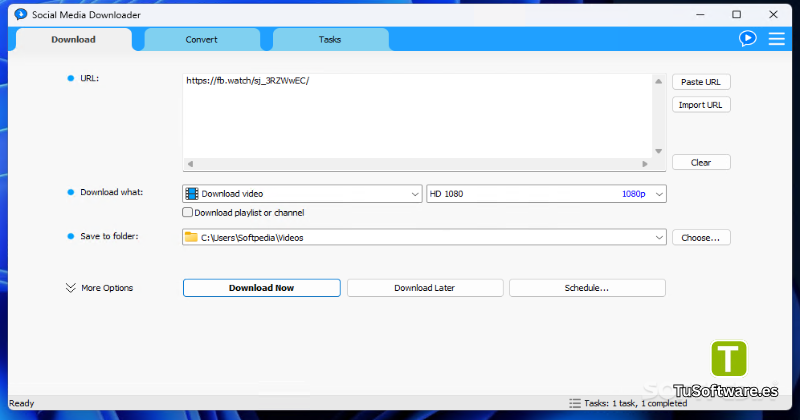
Task: Click the 'Tasks: 1 task, 1 completed' status
Action: point(636,403)
